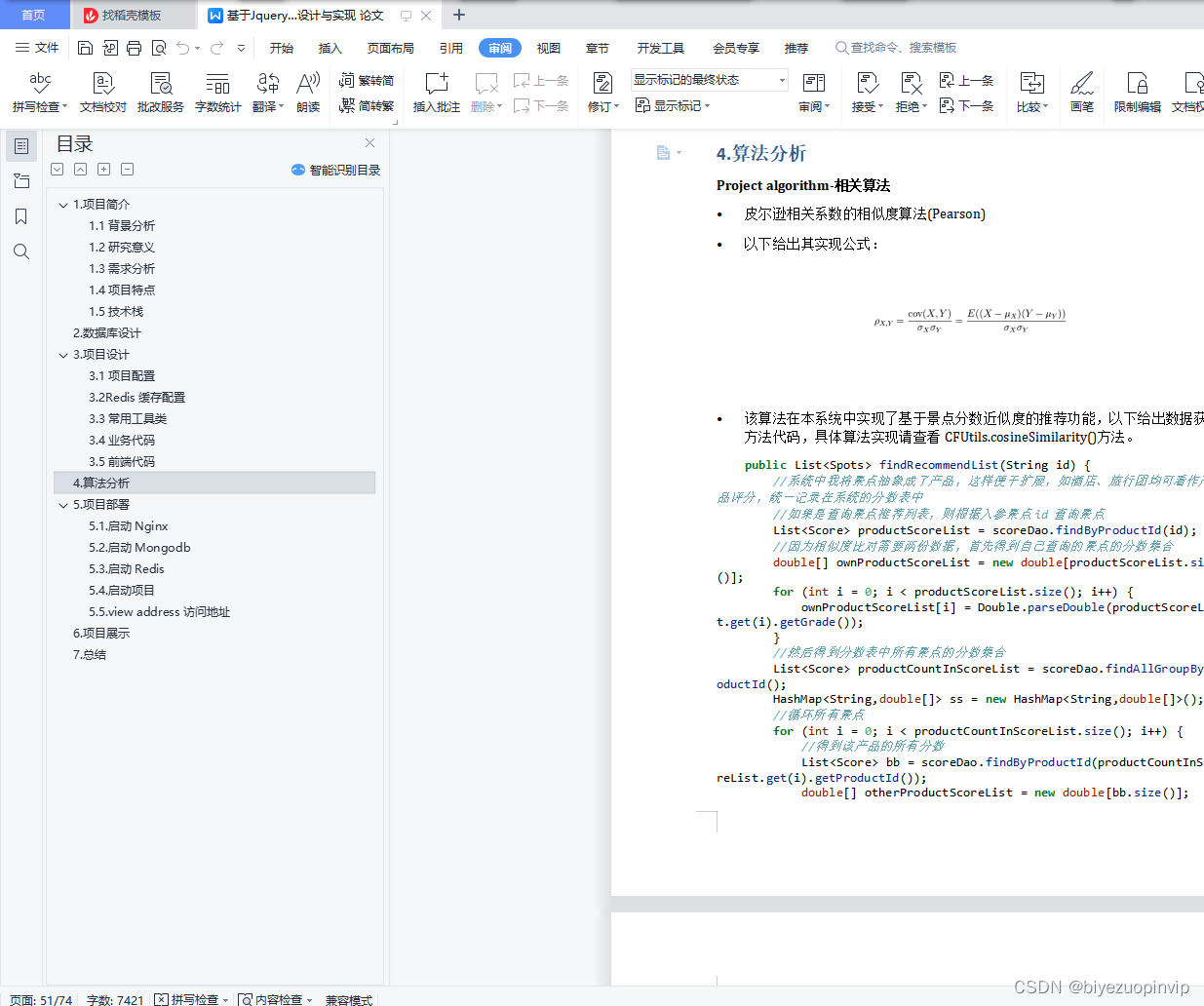Open the 文档校对 document proofing tool
The image size is (1204, 1006).
click(x=101, y=93)
